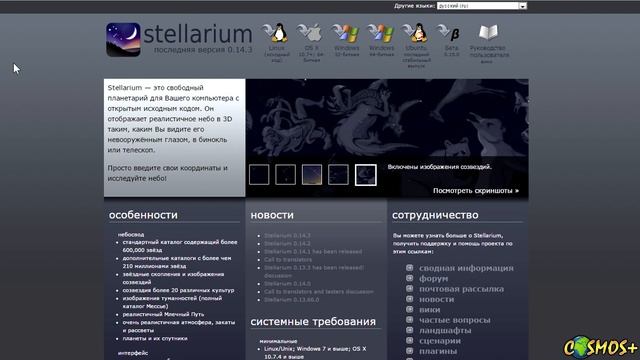Click the 'Включены изображения созвездий.' caption

[440, 167]
